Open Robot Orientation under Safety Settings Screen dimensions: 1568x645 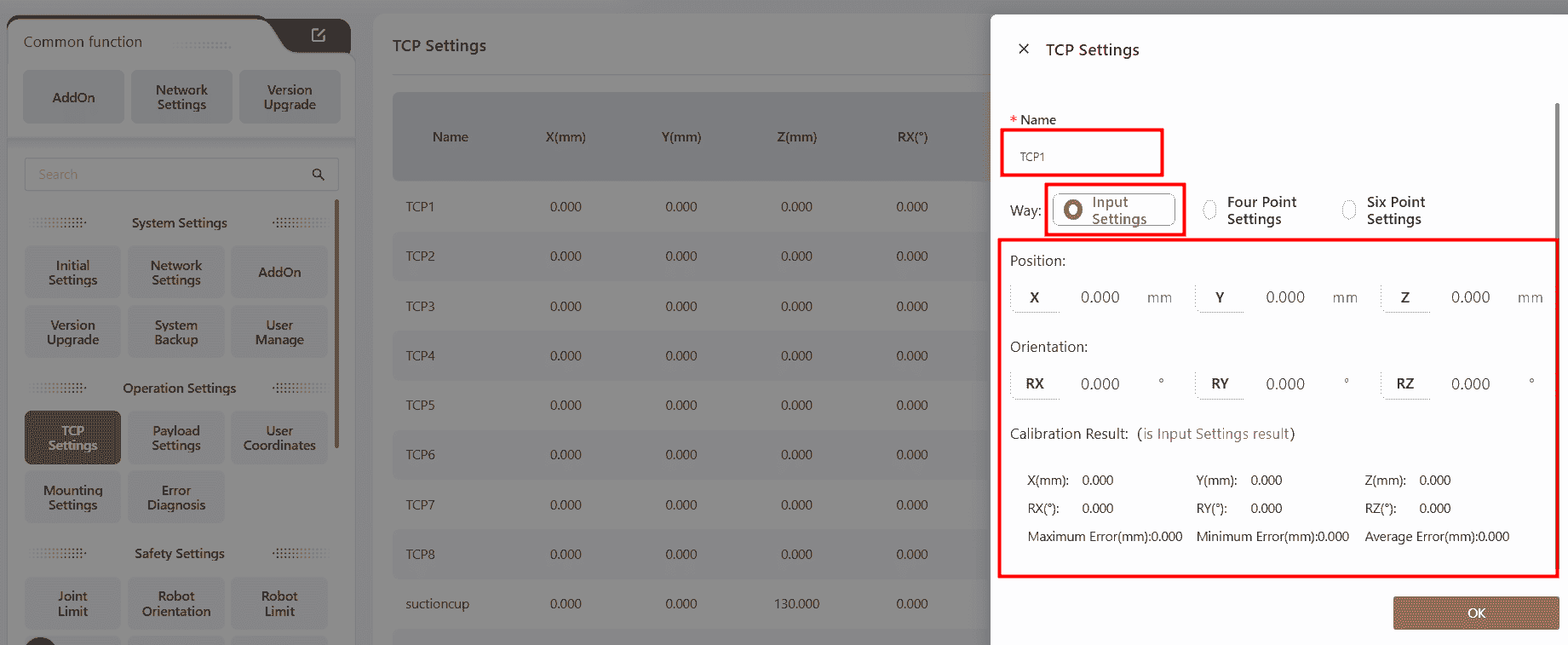pos(176,603)
